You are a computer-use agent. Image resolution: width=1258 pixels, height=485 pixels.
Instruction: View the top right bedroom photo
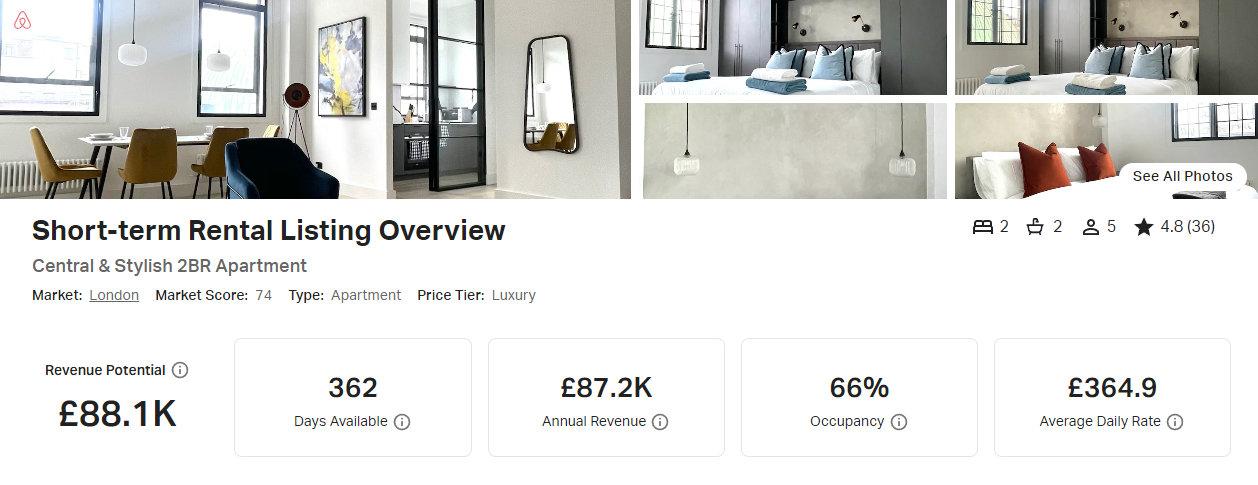pyautogui.click(x=1106, y=47)
